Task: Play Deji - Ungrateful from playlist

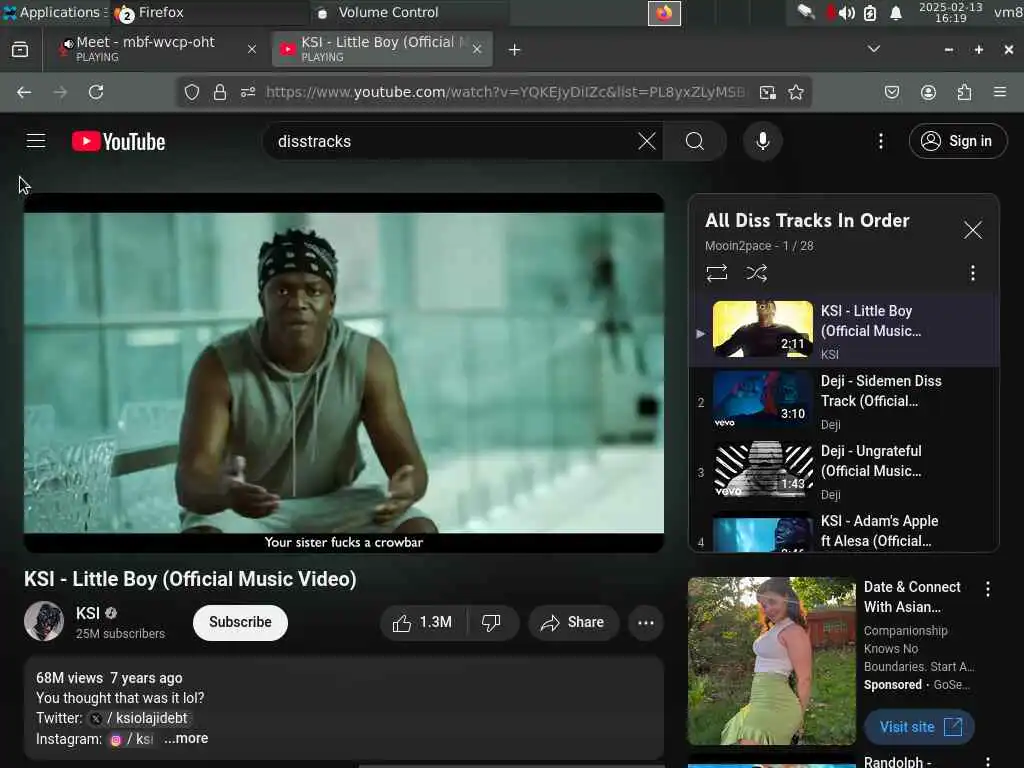Action: pos(844,472)
